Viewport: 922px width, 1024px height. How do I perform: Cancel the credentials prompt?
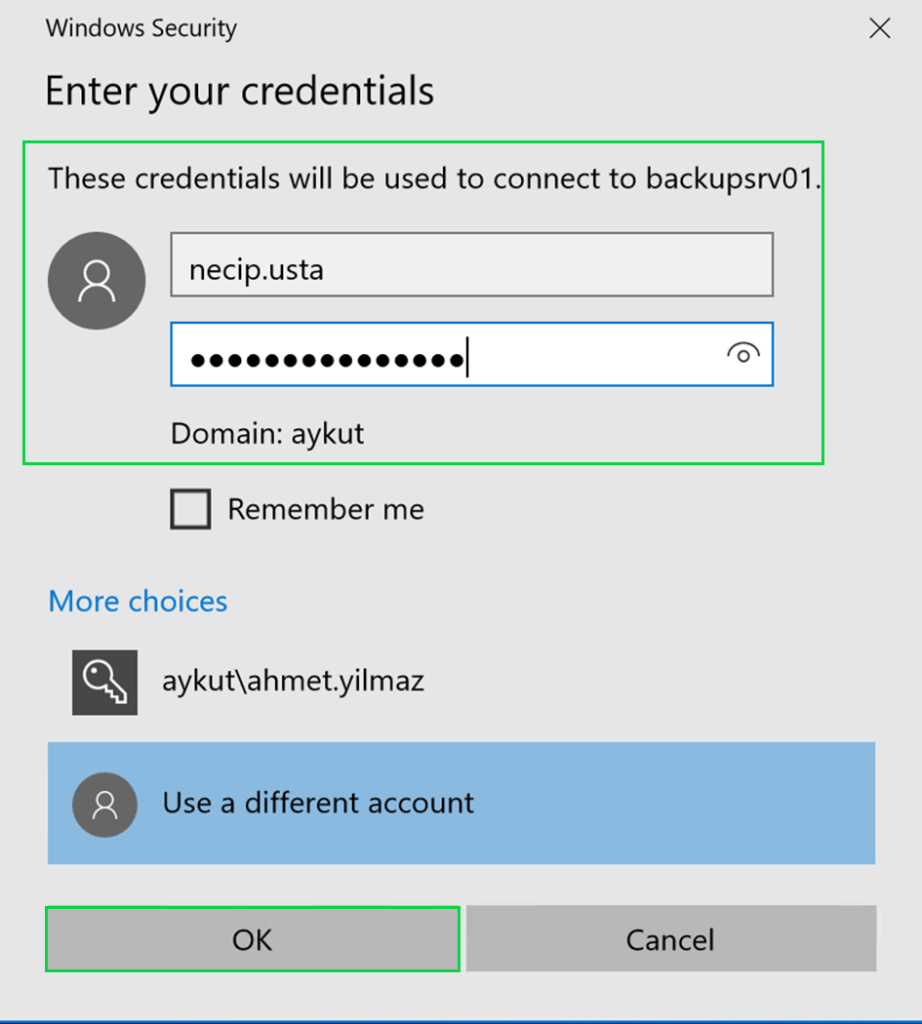(x=670, y=939)
